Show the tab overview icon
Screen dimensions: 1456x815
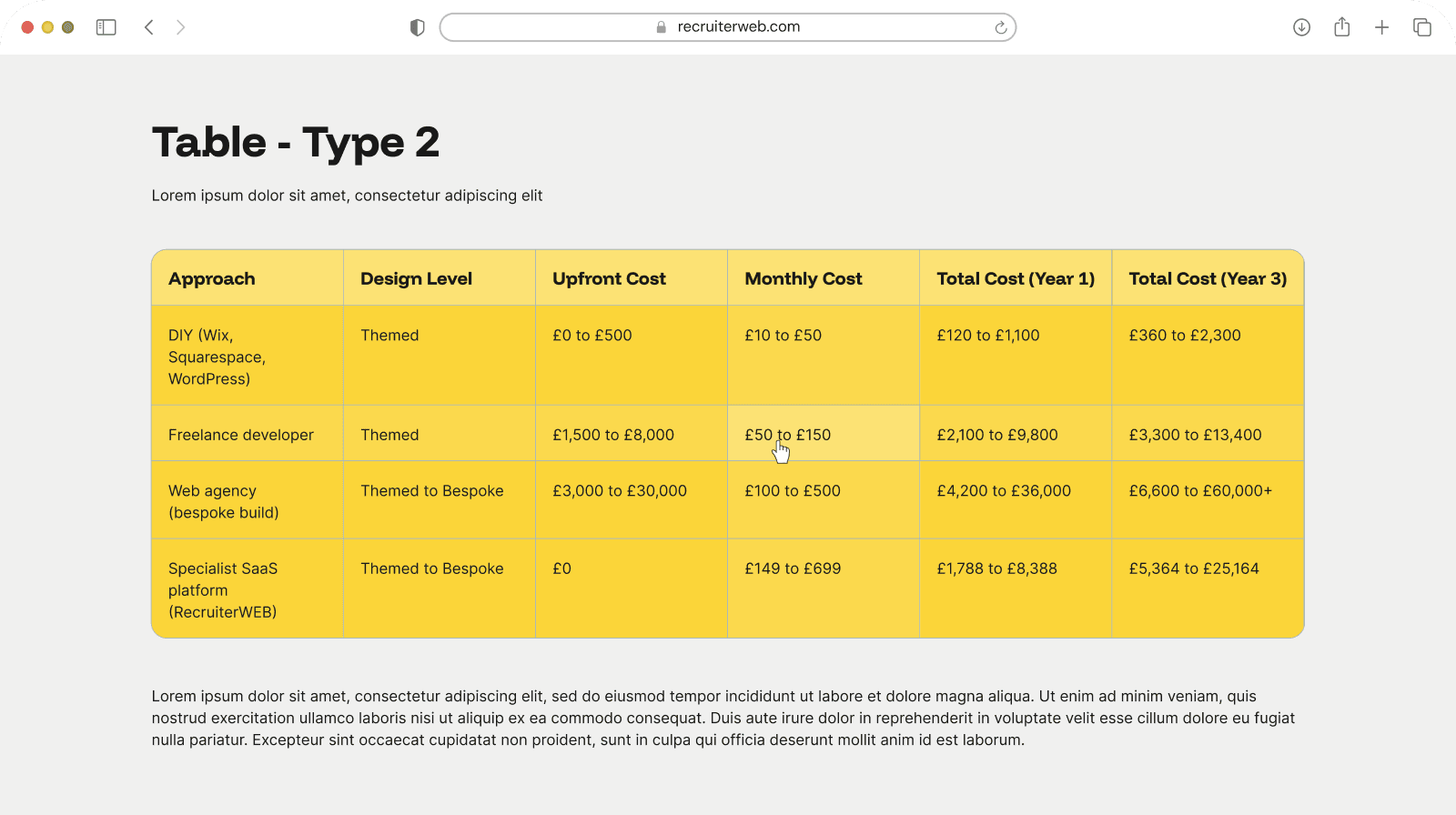pyautogui.click(x=1422, y=27)
